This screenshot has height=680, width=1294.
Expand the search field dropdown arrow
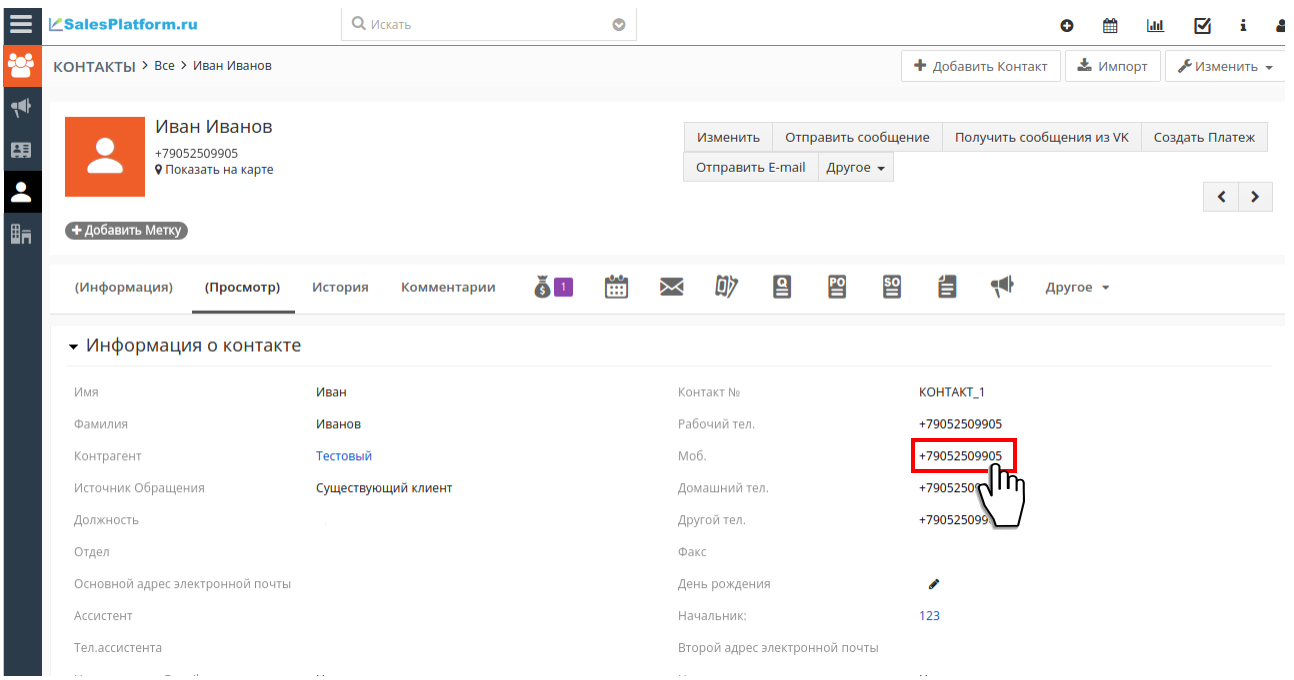pyautogui.click(x=619, y=24)
